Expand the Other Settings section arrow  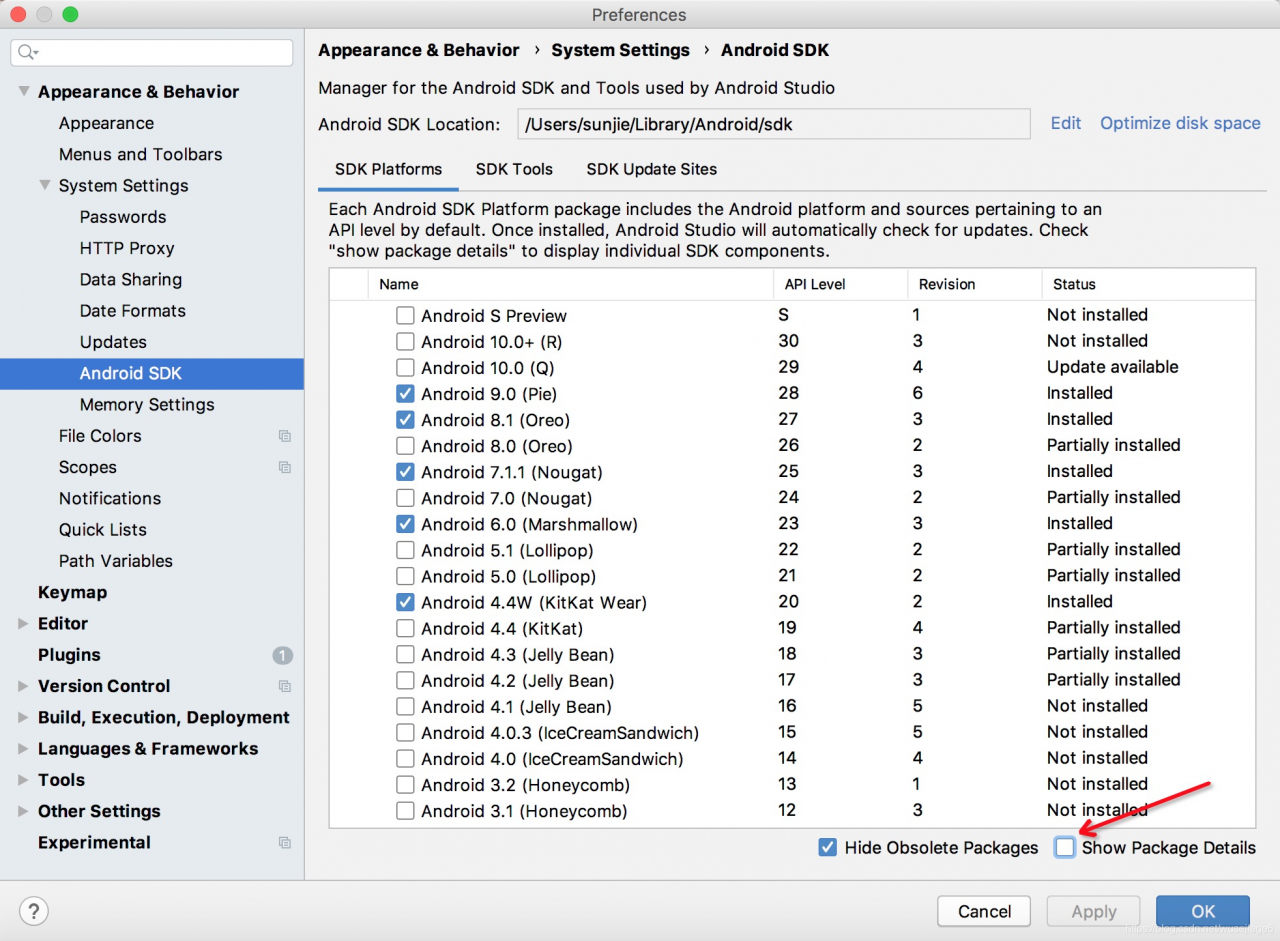click(x=23, y=811)
